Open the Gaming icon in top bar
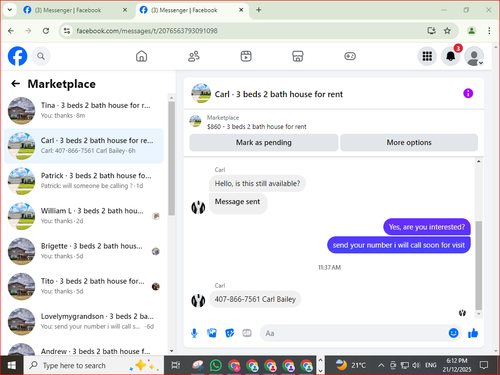500x375 pixels. (x=350, y=56)
